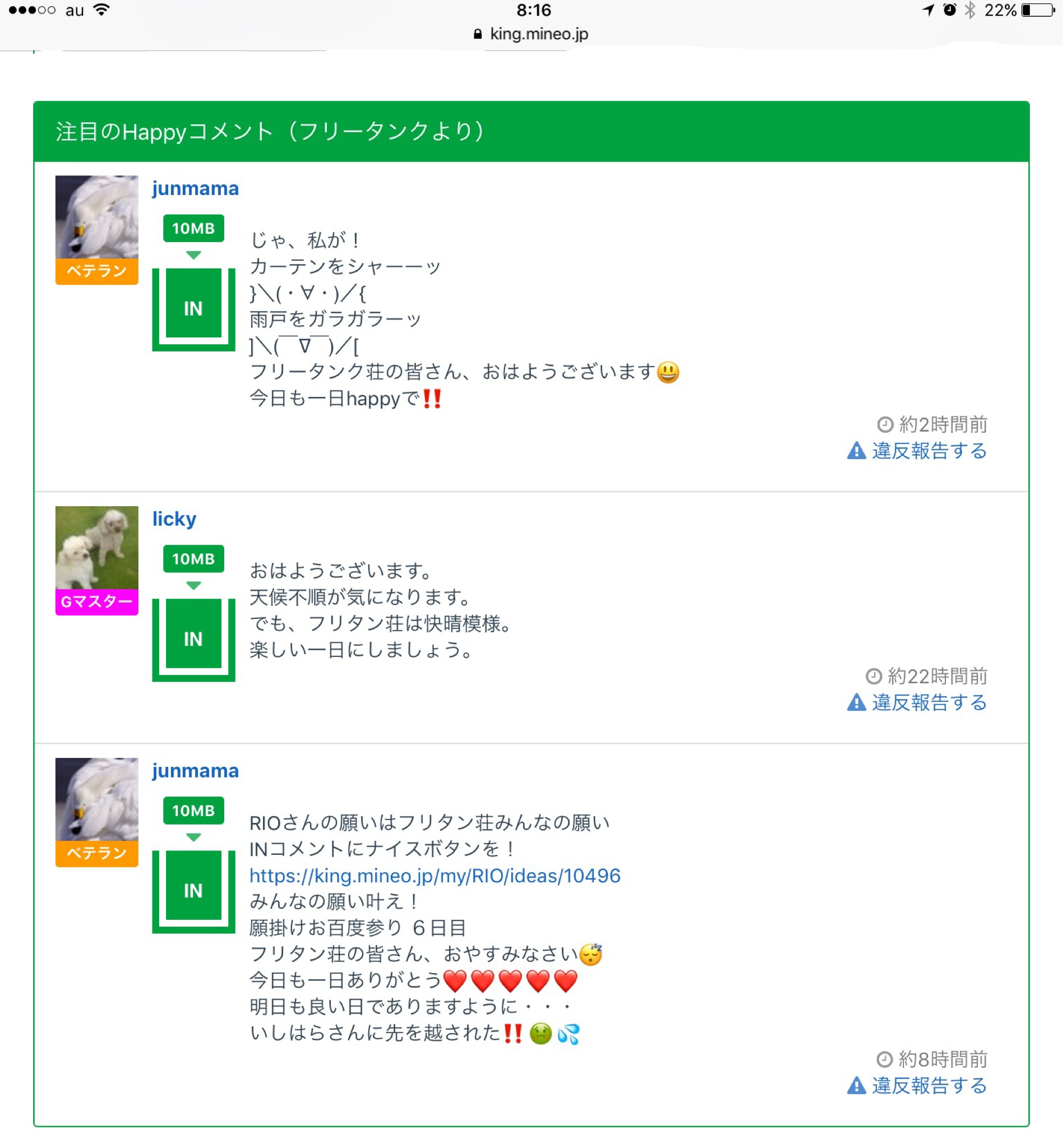1063x1148 pixels.
Task: Open junmama's profile from the top comment username
Action: (x=195, y=189)
